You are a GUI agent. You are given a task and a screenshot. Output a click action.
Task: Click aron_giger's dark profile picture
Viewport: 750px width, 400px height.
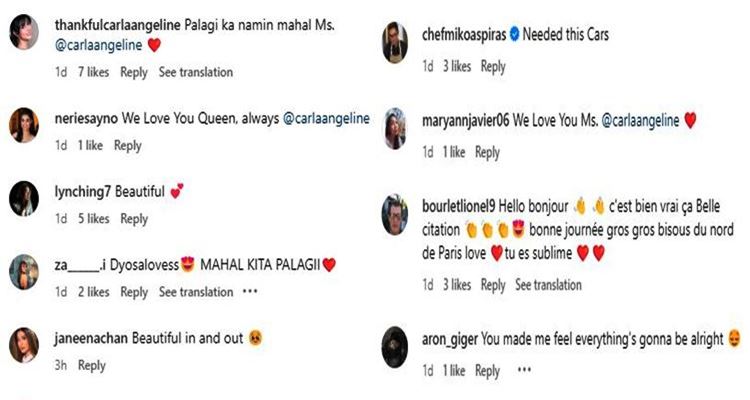[395, 347]
